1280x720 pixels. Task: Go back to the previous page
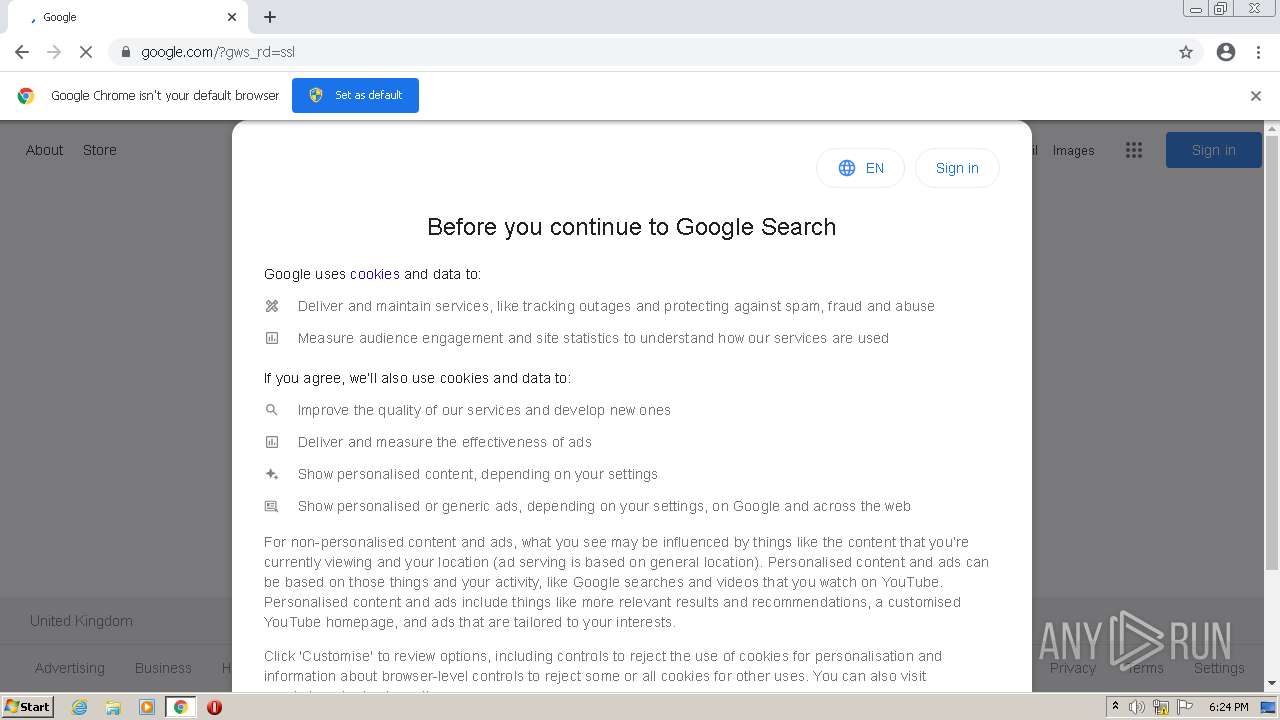tap(22, 52)
